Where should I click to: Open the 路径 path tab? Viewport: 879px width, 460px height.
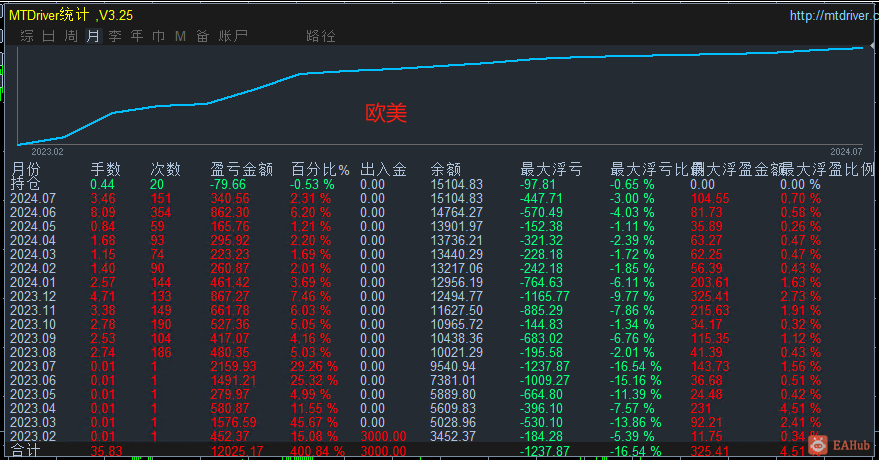[x=321, y=36]
